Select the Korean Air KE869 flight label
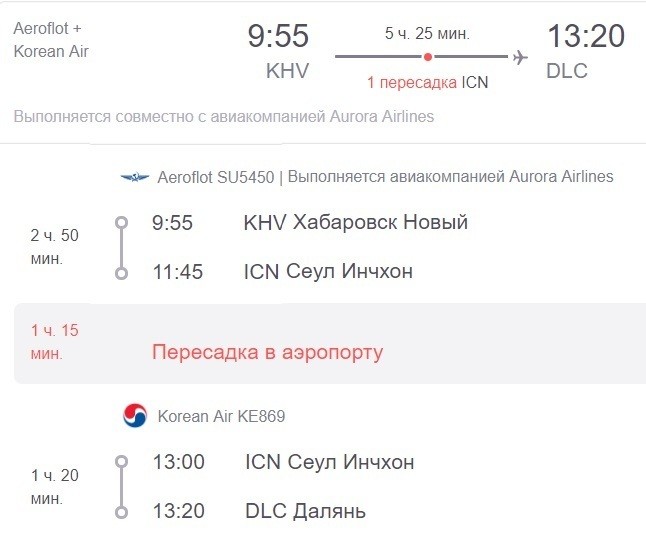The width and height of the screenshot is (646, 536). 221,416
